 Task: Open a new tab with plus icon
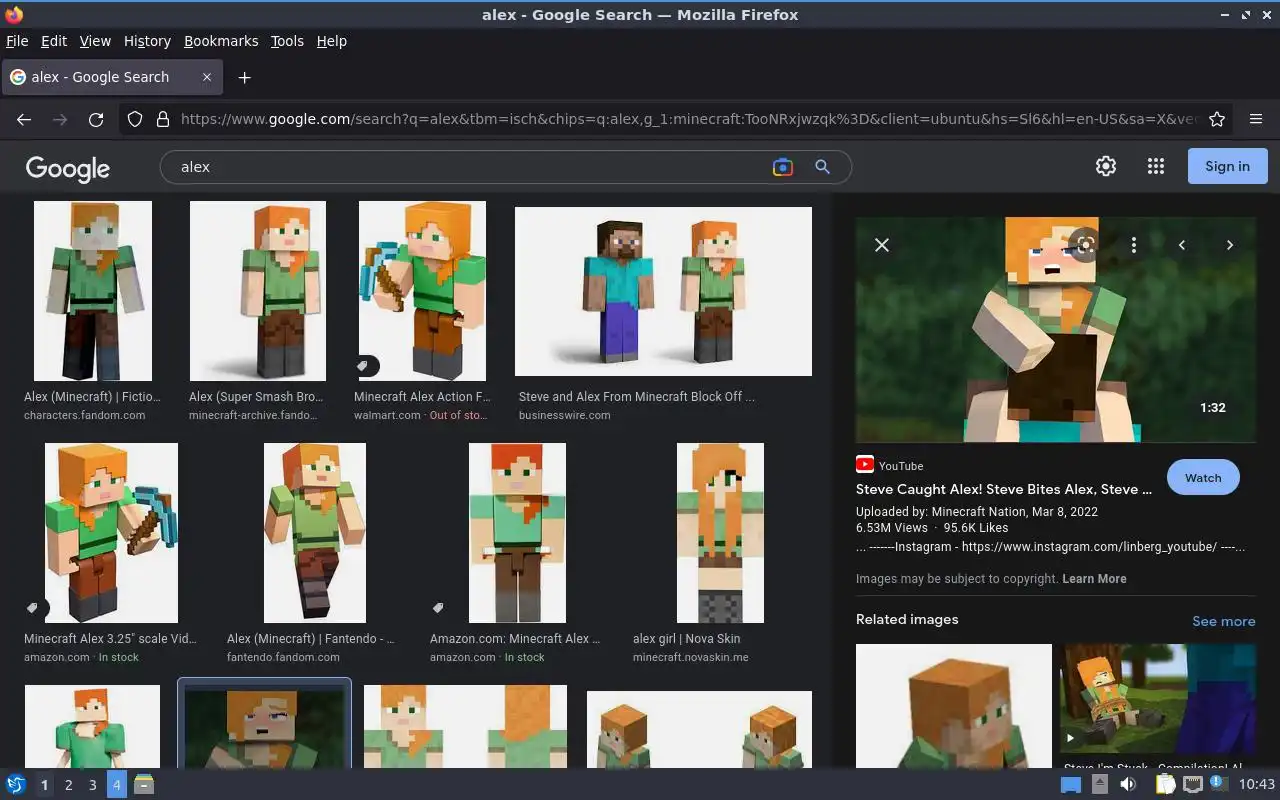(244, 77)
